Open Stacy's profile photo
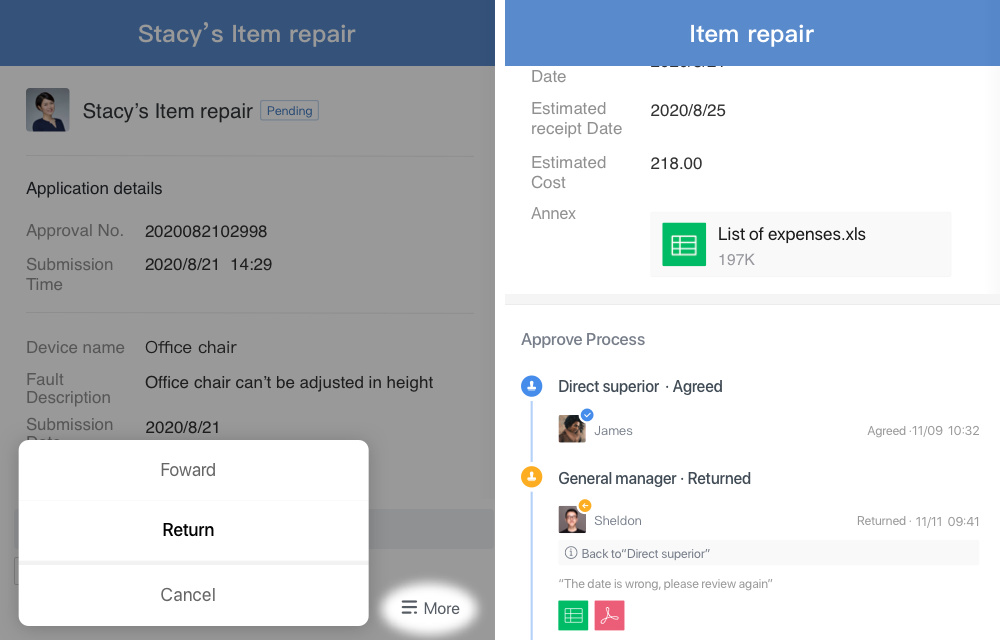Viewport: 1000px width, 640px height. 48,110
